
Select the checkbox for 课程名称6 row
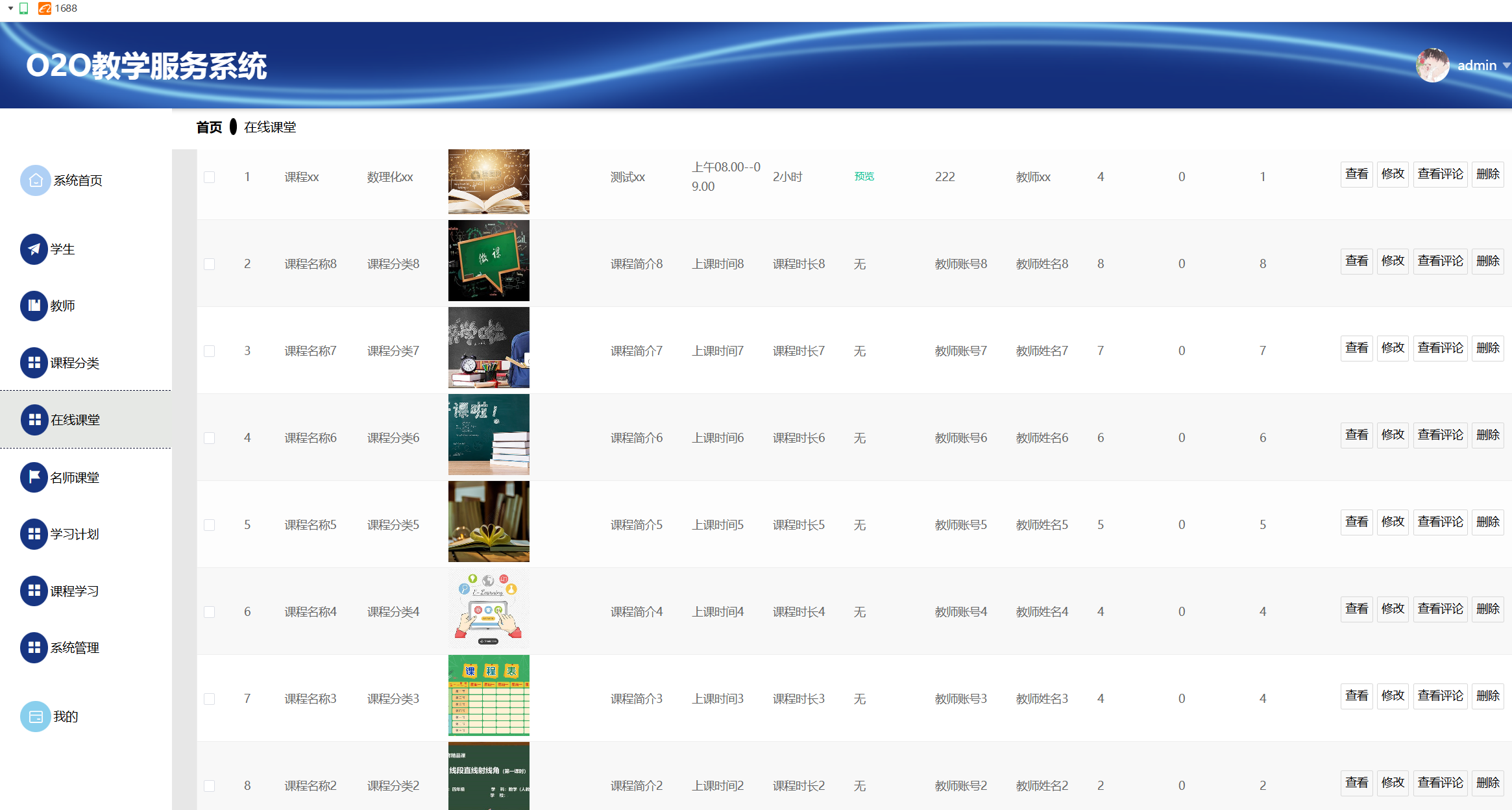pyautogui.click(x=209, y=438)
